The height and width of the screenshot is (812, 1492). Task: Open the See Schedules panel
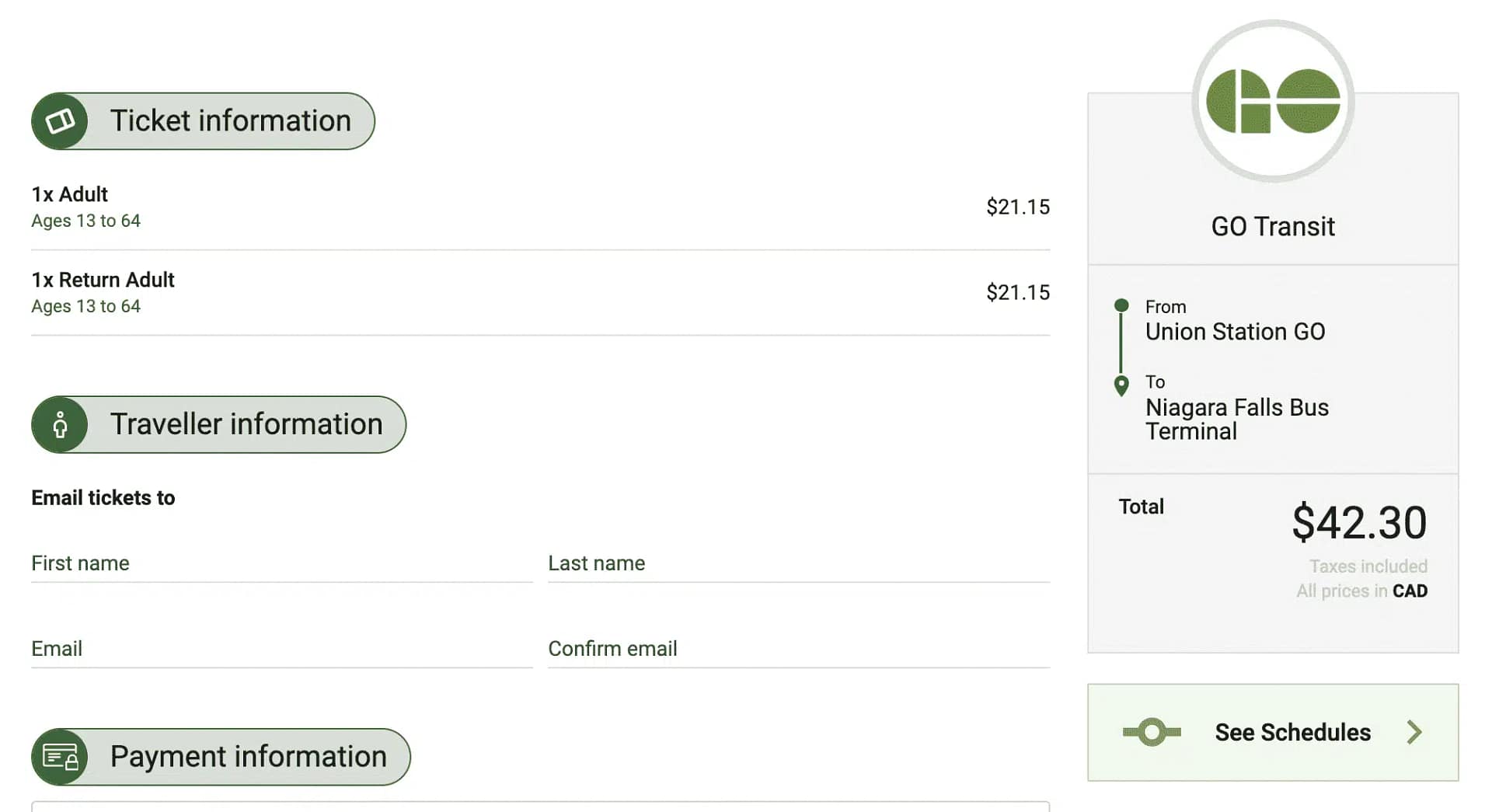coord(1292,731)
